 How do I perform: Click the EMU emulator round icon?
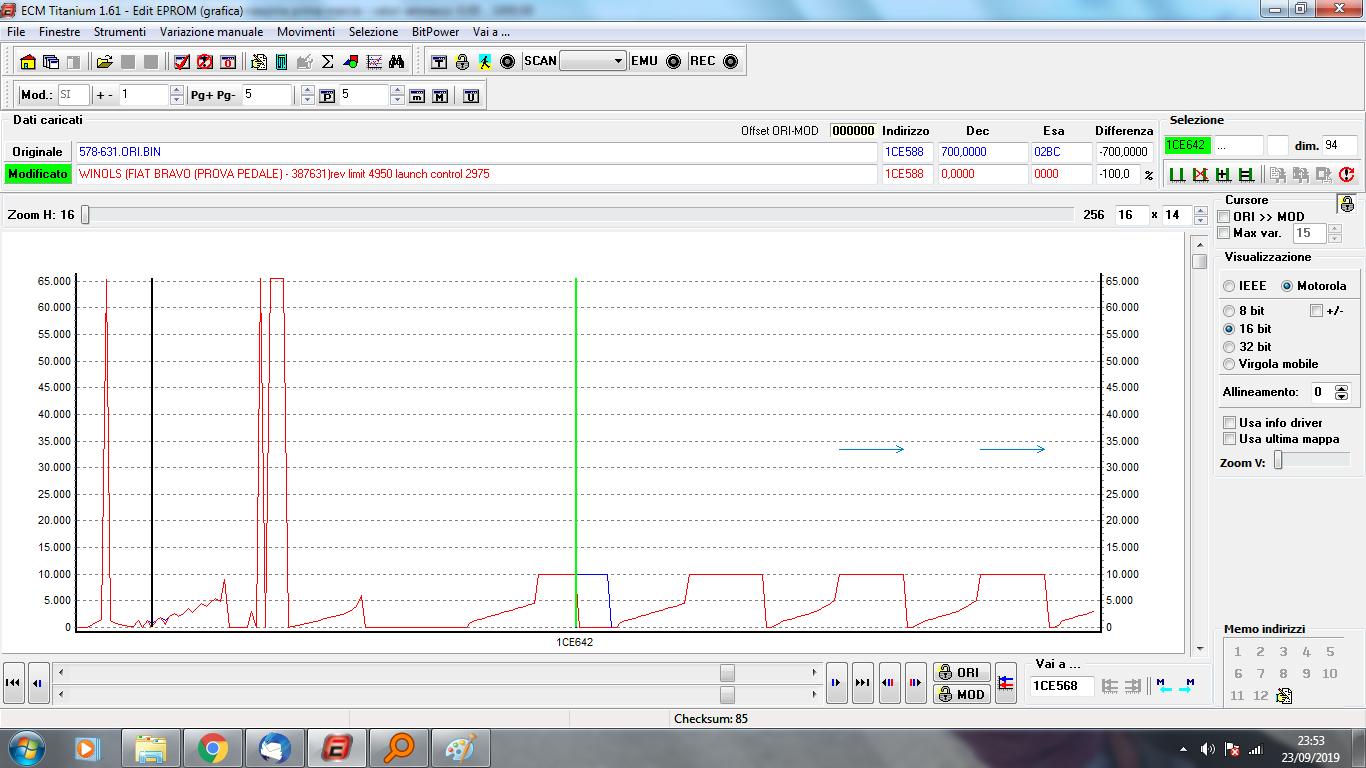[x=673, y=61]
